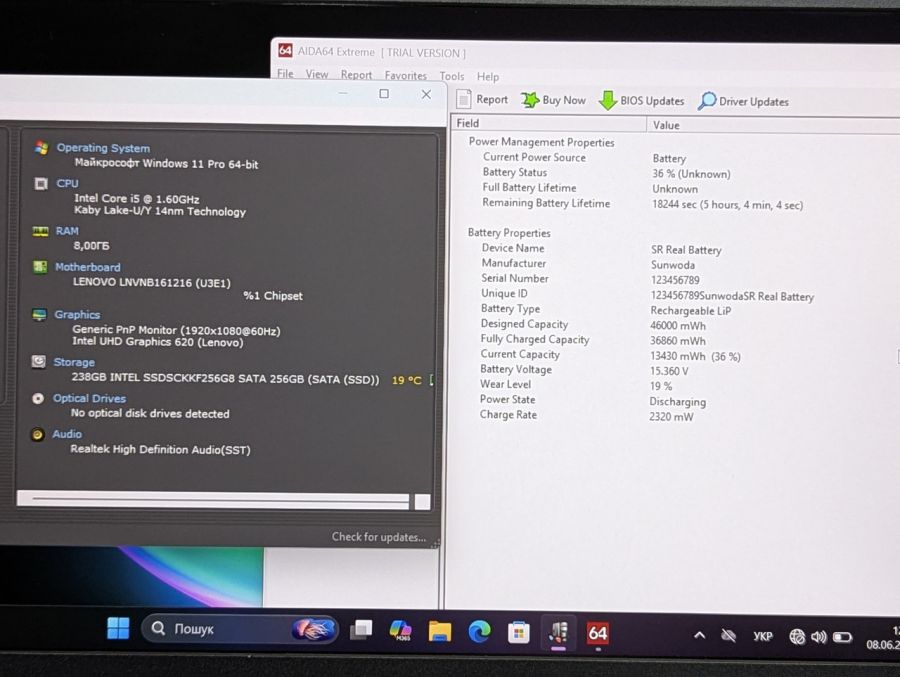The width and height of the screenshot is (900, 677).
Task: Open the File menu in AIDA64
Action: point(285,73)
